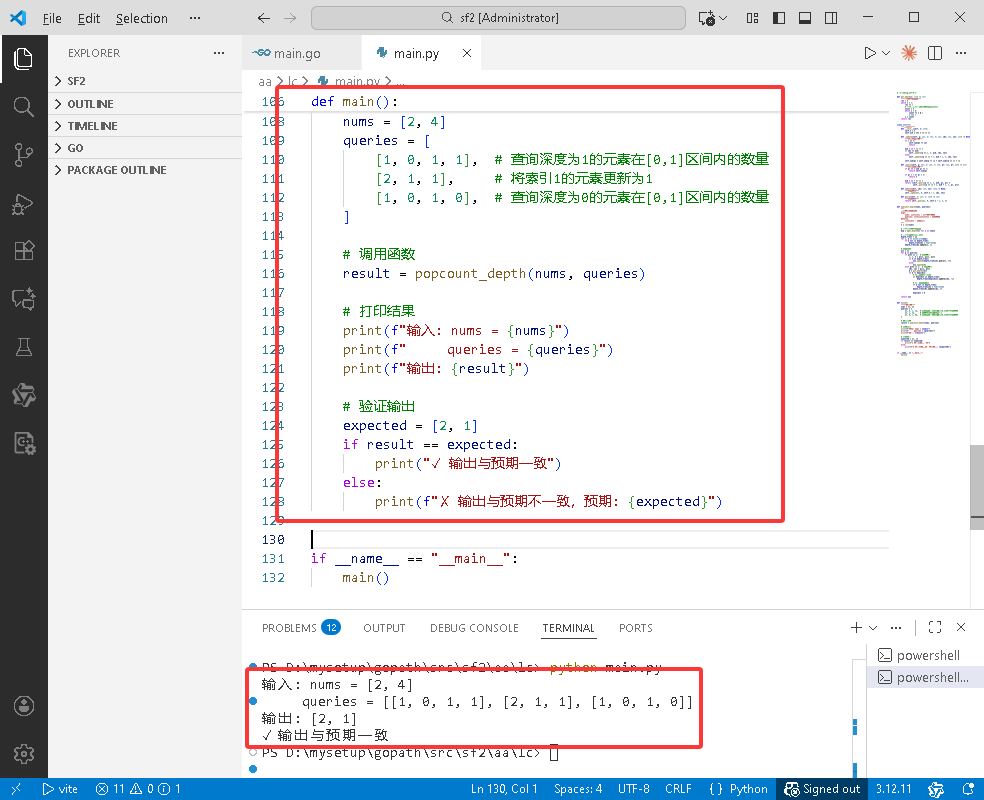Expand the SF2 folder section

point(145,81)
